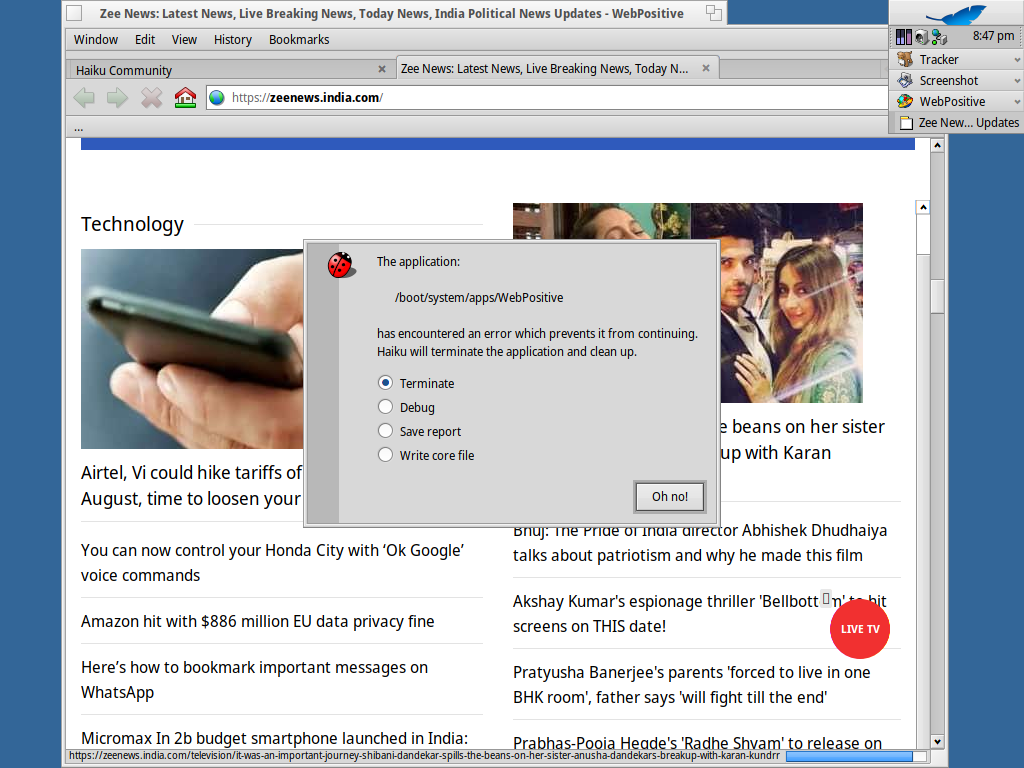This screenshot has height=768, width=1024.
Task: Open the View menu
Action: pos(184,40)
